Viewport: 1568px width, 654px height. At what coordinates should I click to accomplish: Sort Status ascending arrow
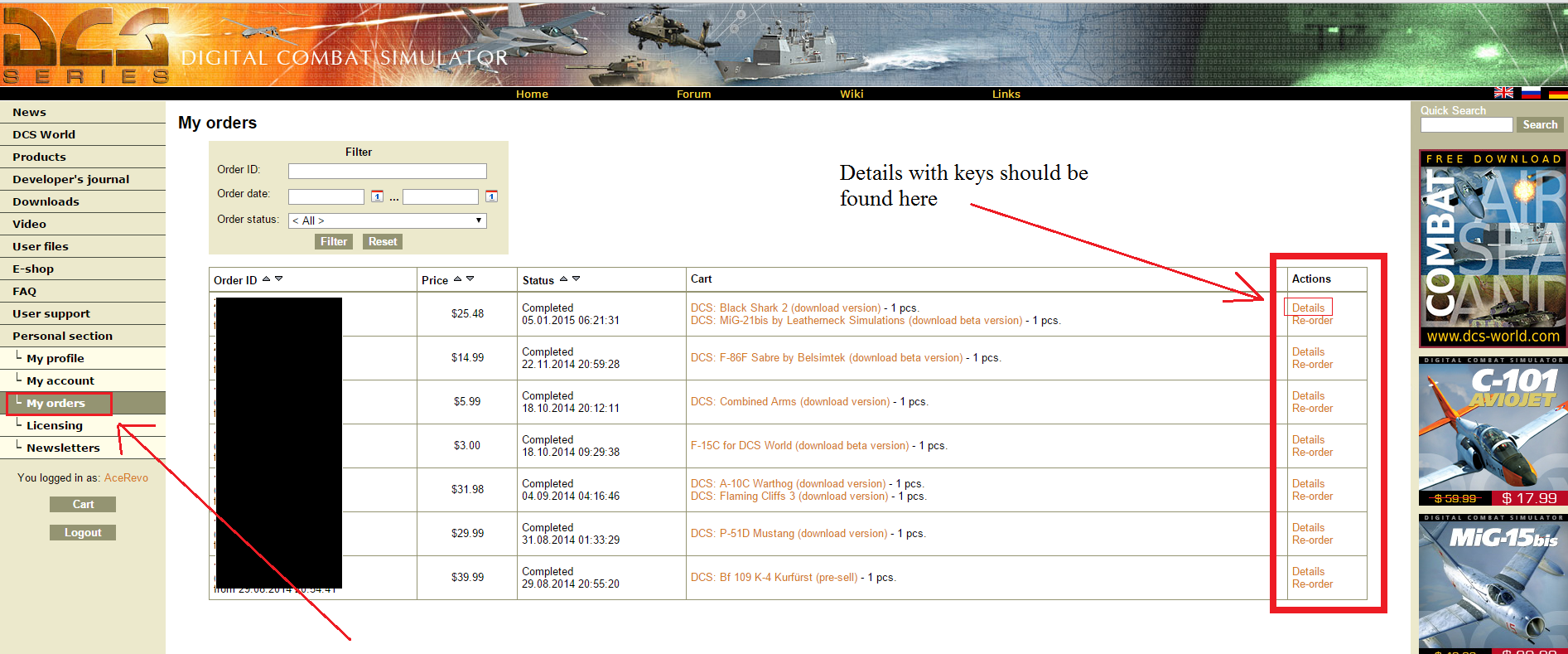(563, 279)
